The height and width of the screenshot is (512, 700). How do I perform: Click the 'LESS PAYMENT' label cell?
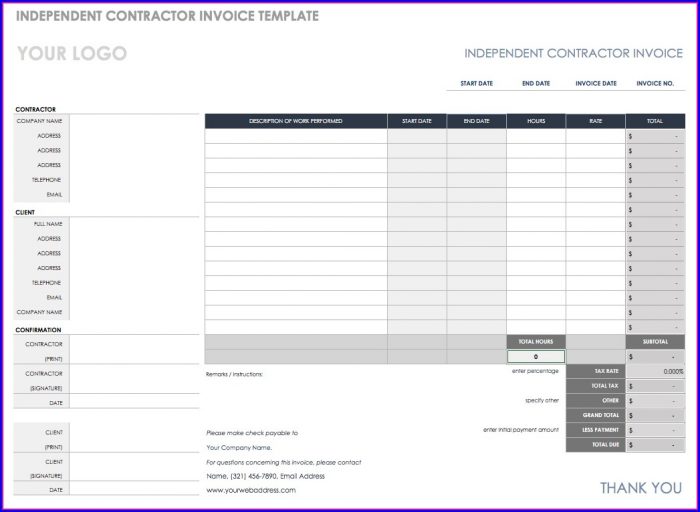pyautogui.click(x=596, y=430)
